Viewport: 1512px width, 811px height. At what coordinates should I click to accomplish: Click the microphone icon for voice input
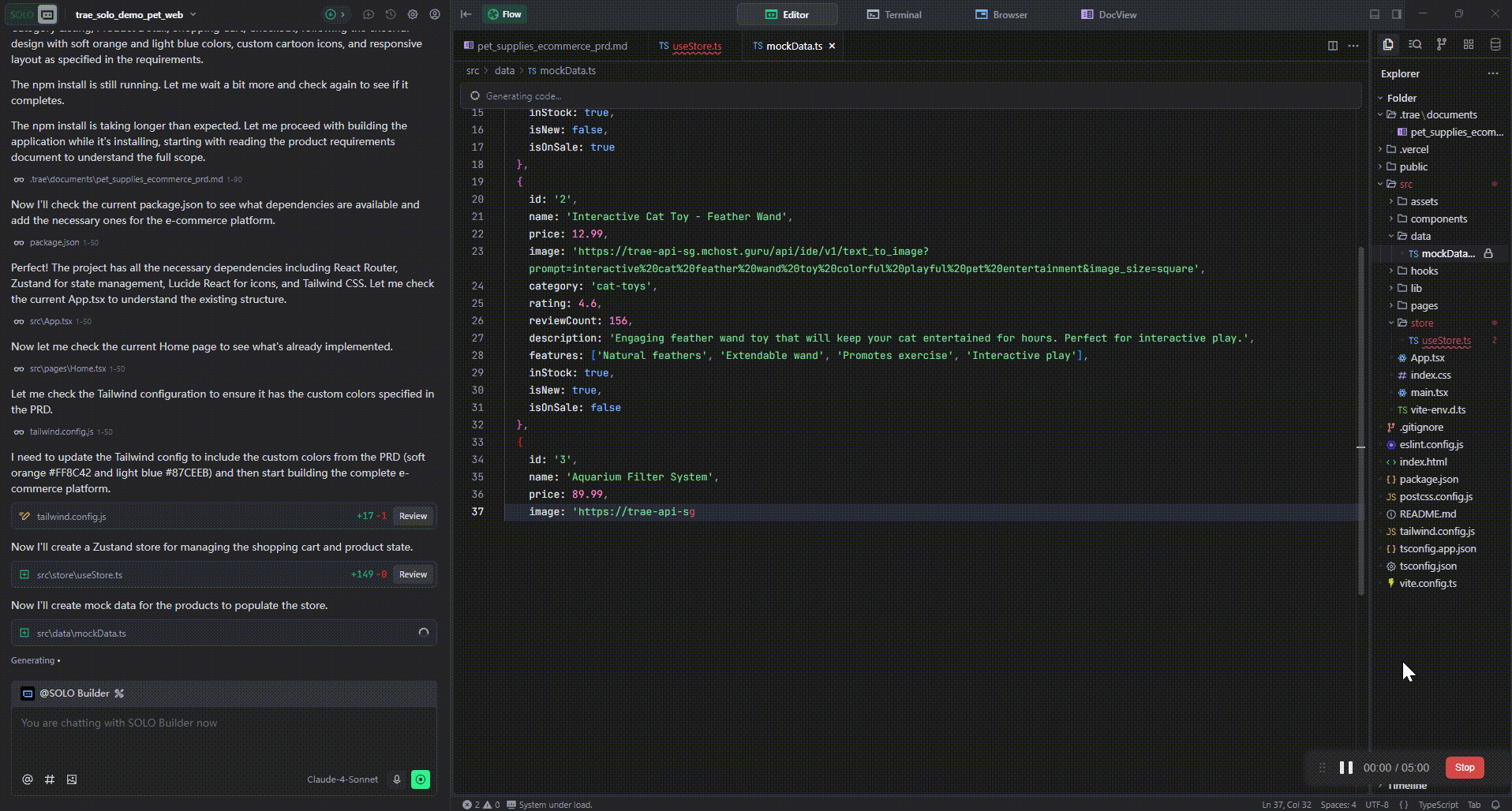pos(396,779)
